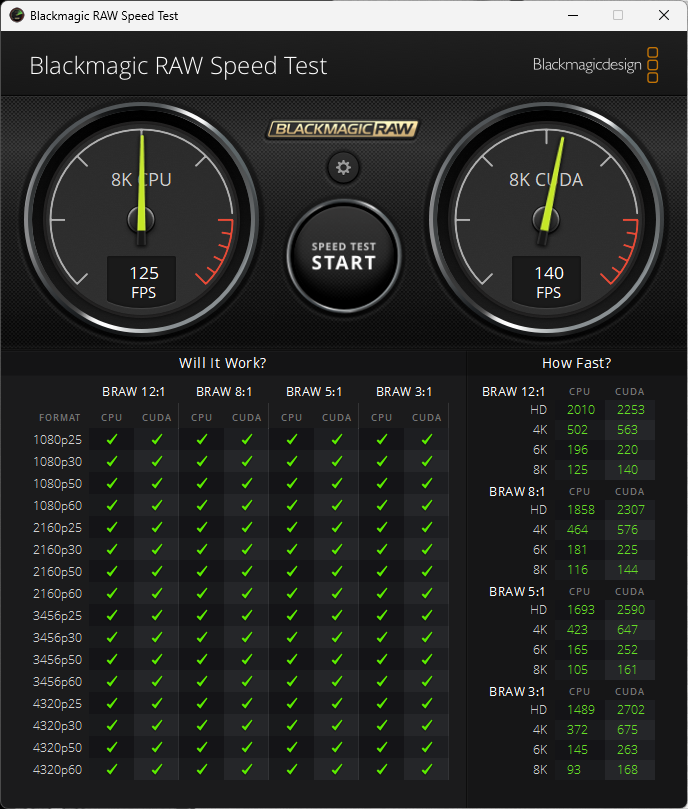Click 1080p50 BRAW 8:1 CPU checkmark
The height and width of the screenshot is (809, 688).
click(202, 483)
